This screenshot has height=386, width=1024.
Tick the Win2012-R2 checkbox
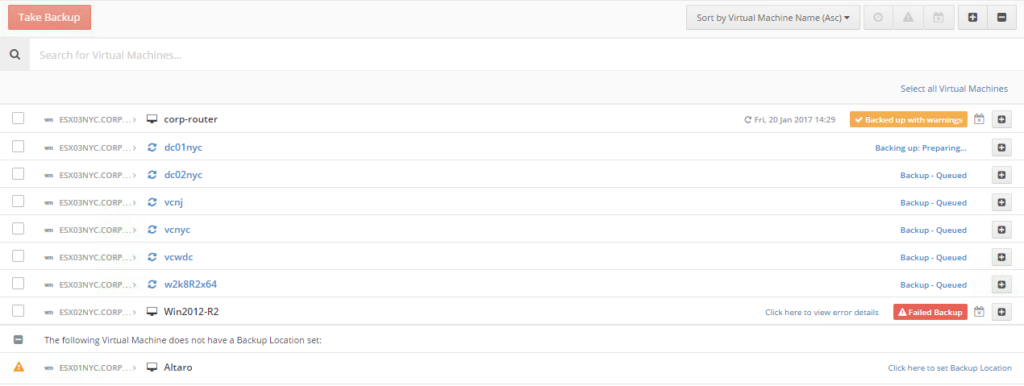(18, 311)
